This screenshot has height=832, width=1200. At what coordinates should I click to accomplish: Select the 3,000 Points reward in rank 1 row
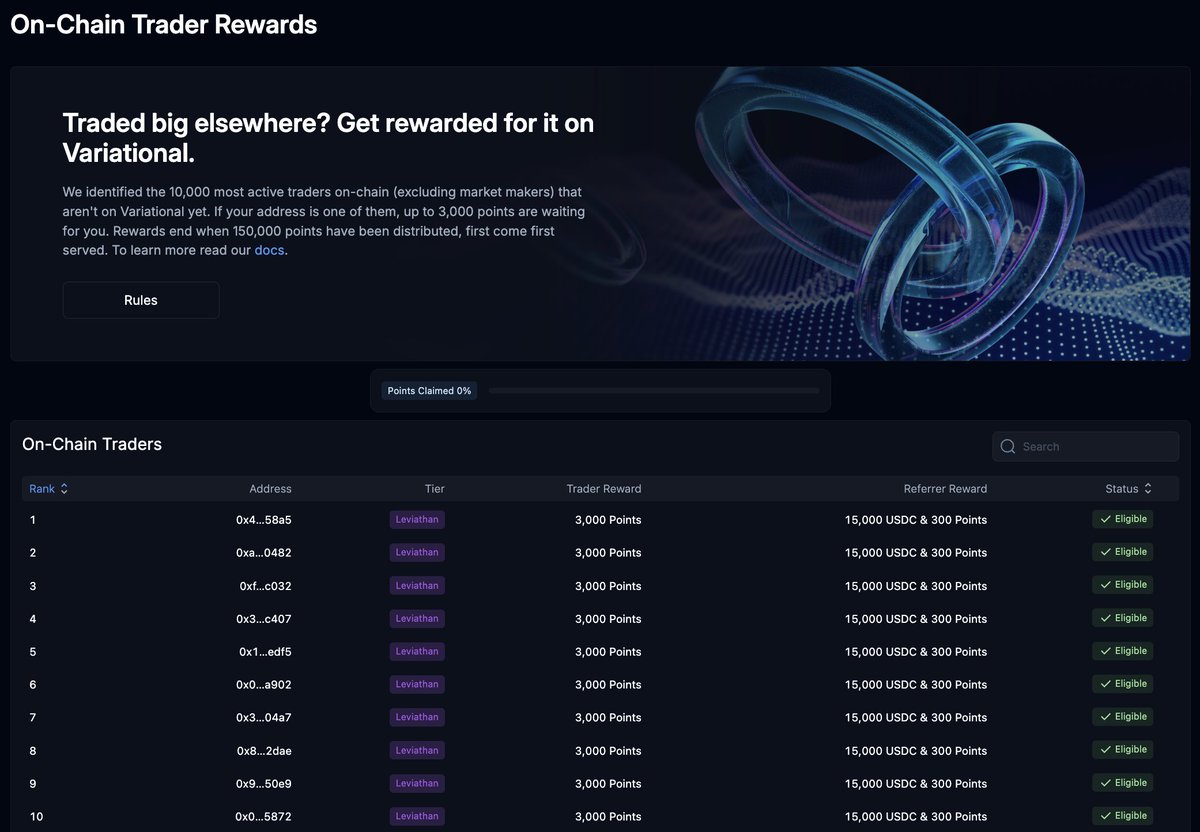[608, 520]
